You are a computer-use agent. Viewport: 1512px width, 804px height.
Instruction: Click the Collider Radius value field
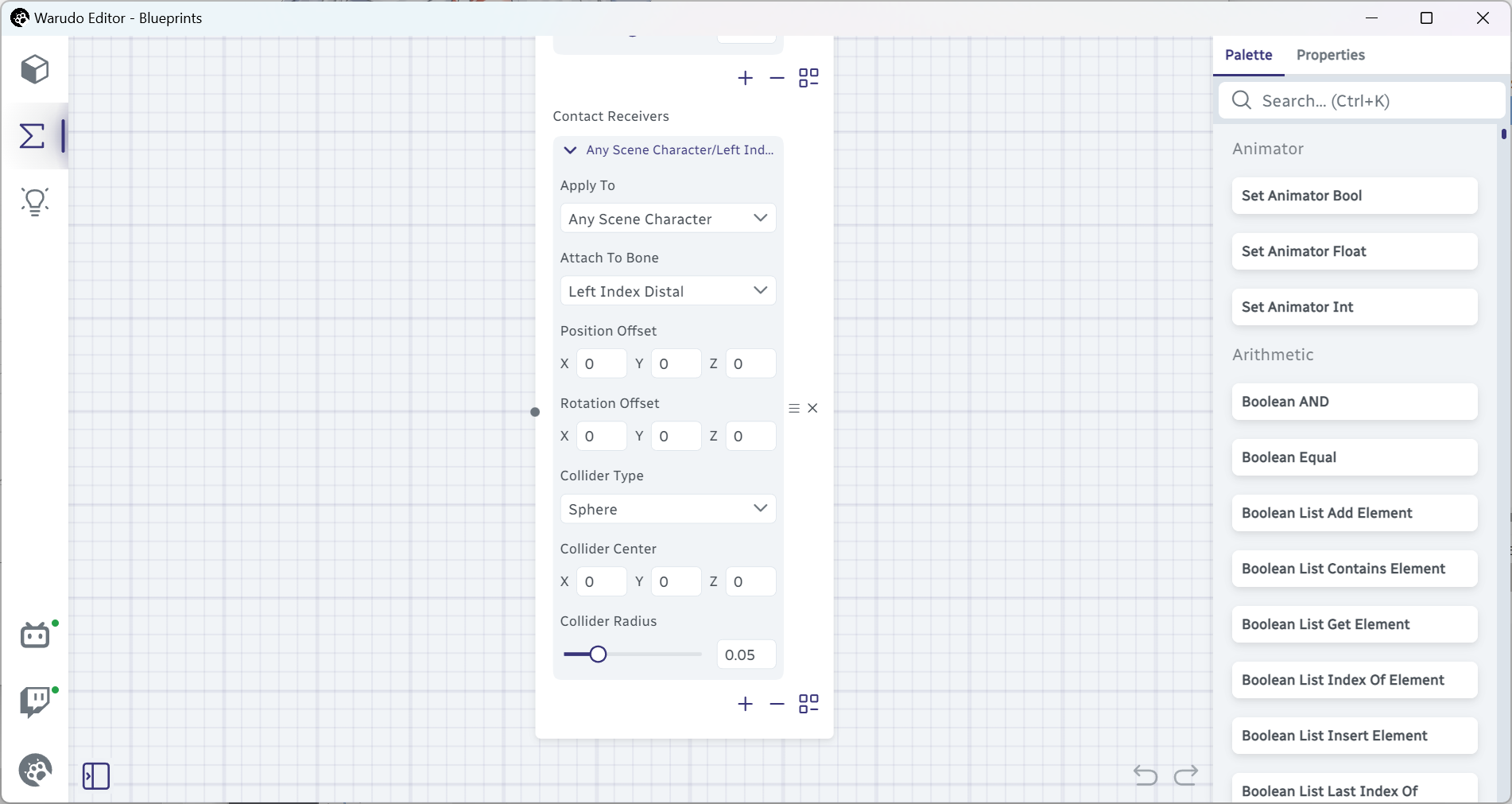click(x=746, y=654)
